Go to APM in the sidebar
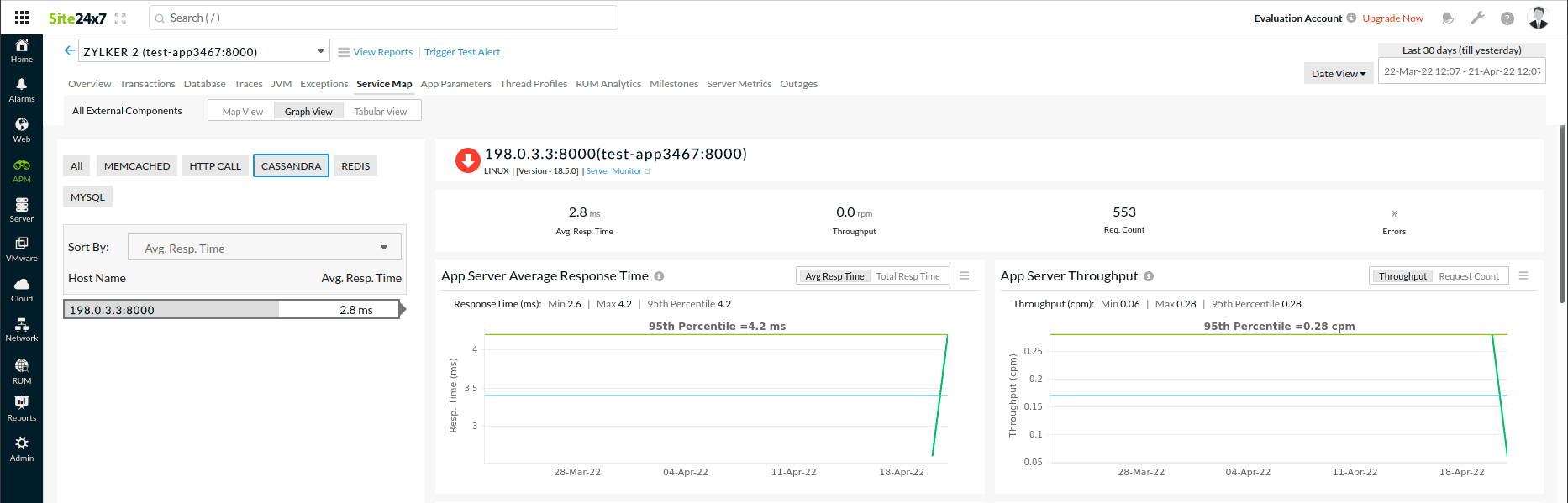Viewport: 1568px width, 503px height. 22,170
